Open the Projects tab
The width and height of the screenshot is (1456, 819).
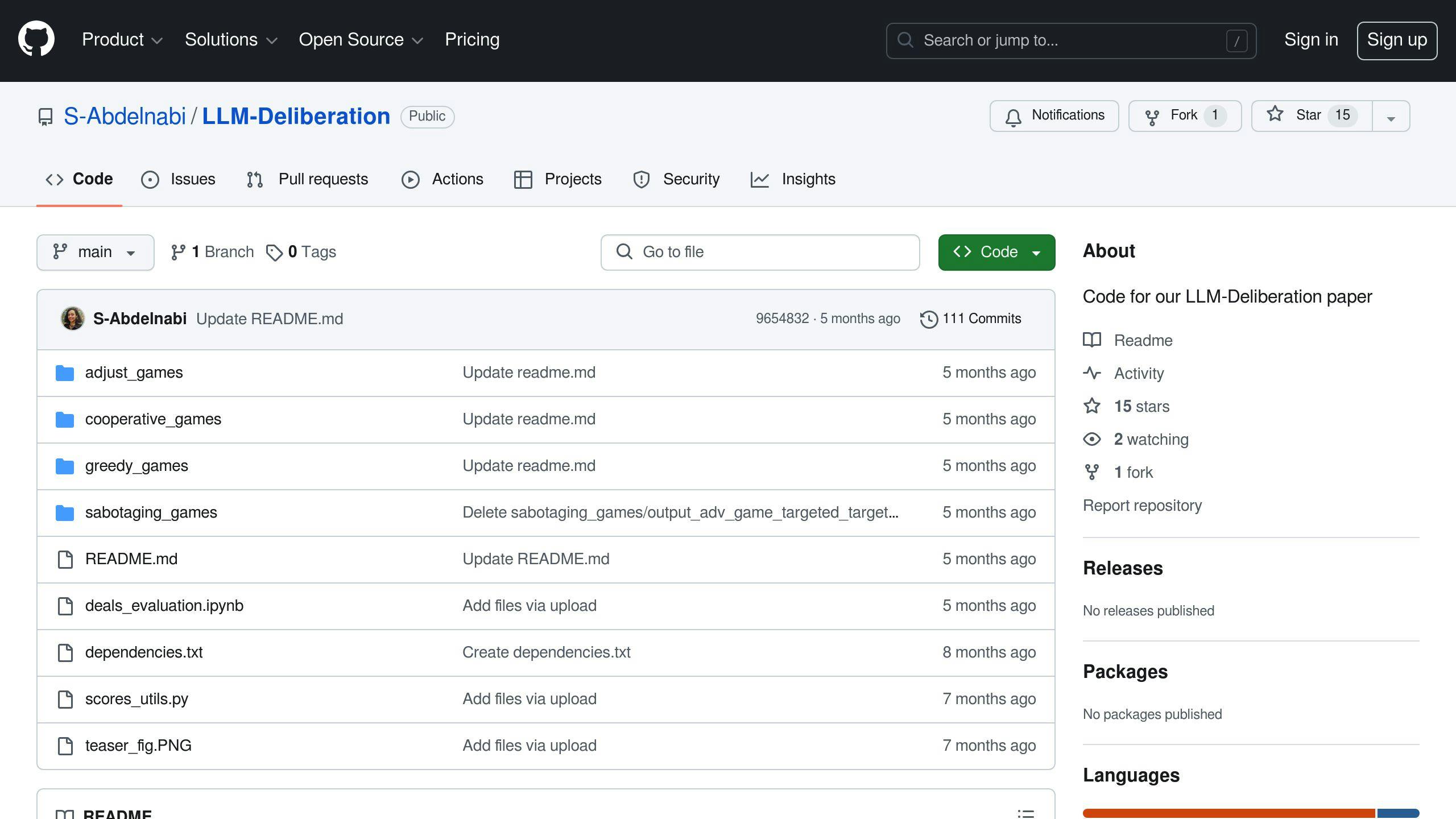[x=557, y=179]
